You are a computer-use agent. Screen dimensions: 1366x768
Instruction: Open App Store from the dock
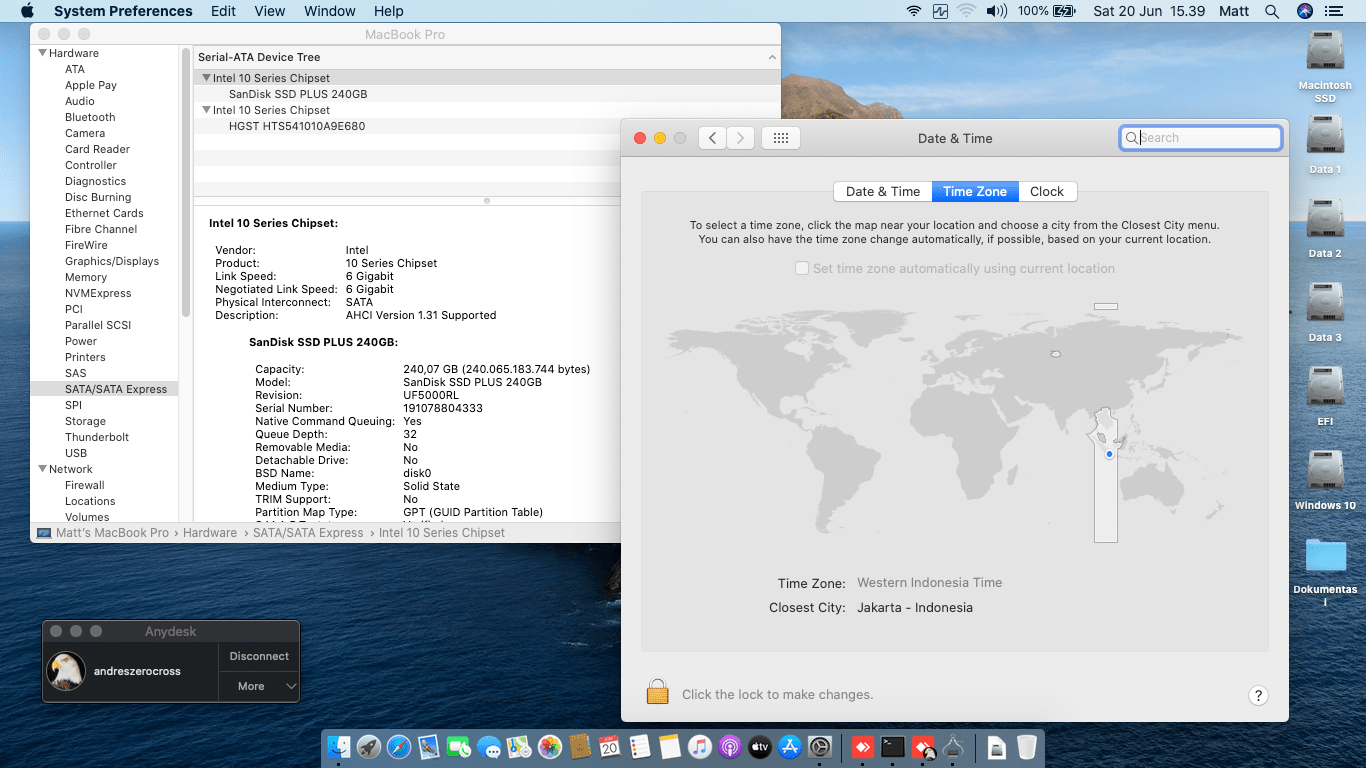click(790, 747)
